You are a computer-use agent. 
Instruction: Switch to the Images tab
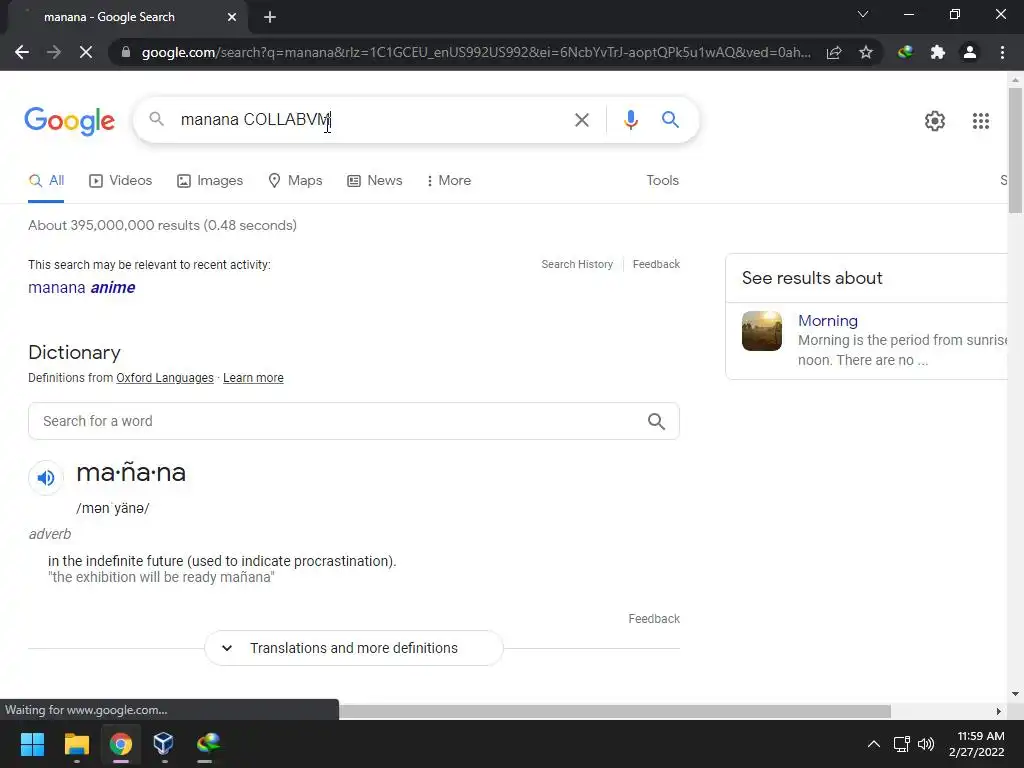[210, 181]
